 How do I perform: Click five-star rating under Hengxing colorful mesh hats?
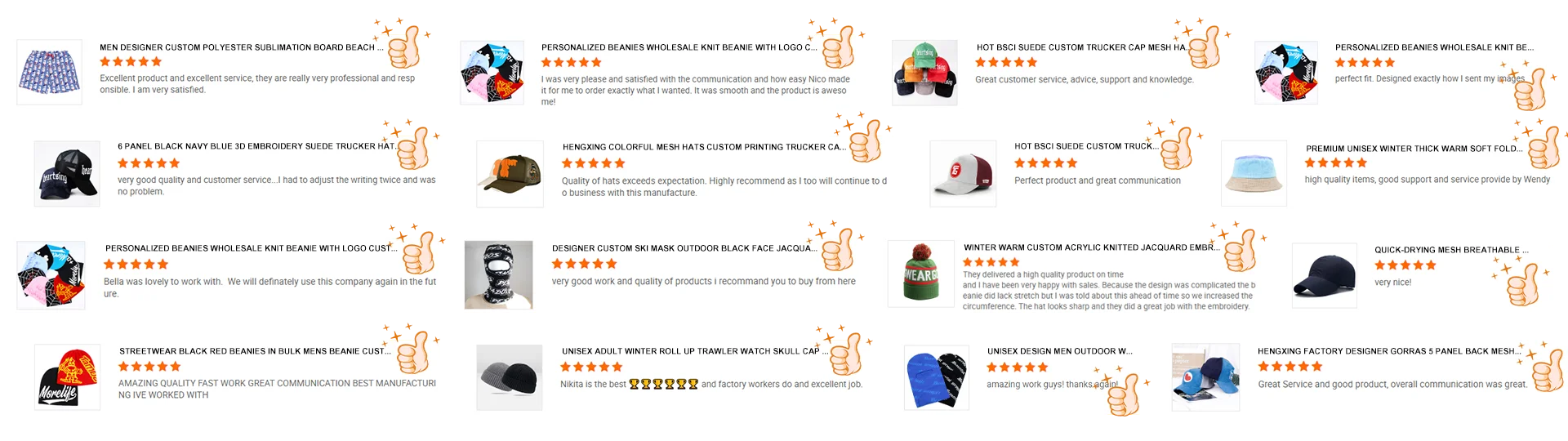pos(593,163)
